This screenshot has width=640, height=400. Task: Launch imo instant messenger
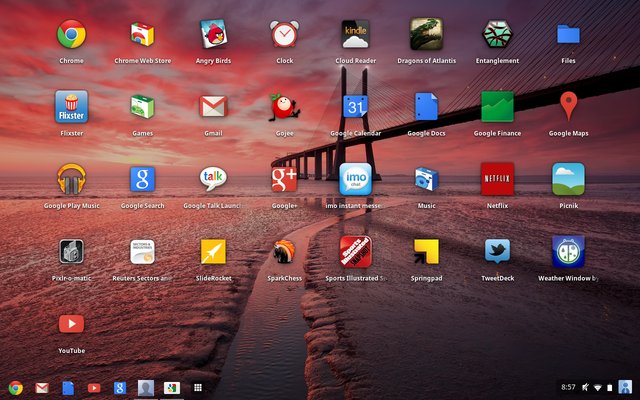[x=356, y=180]
